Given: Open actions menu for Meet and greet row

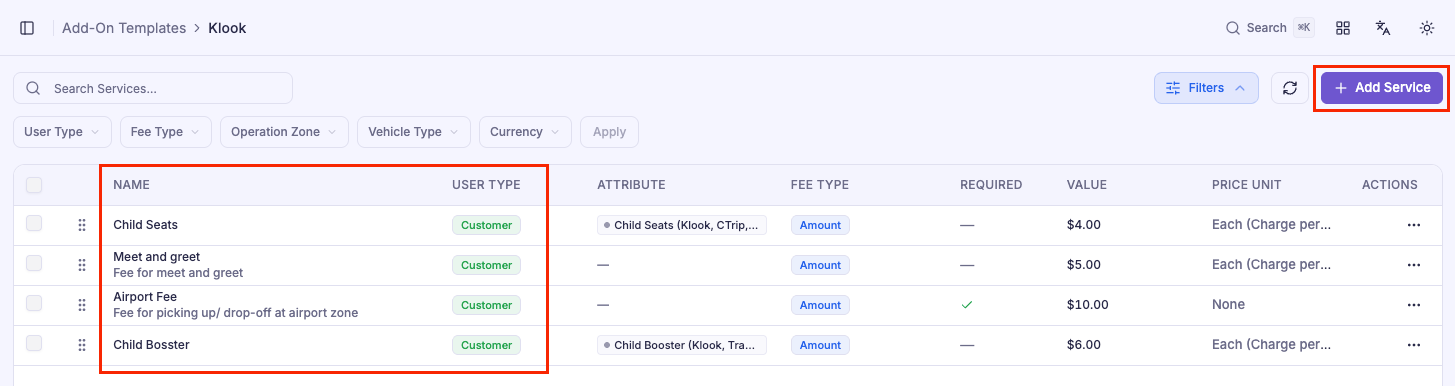Looking at the screenshot, I should click(1414, 265).
